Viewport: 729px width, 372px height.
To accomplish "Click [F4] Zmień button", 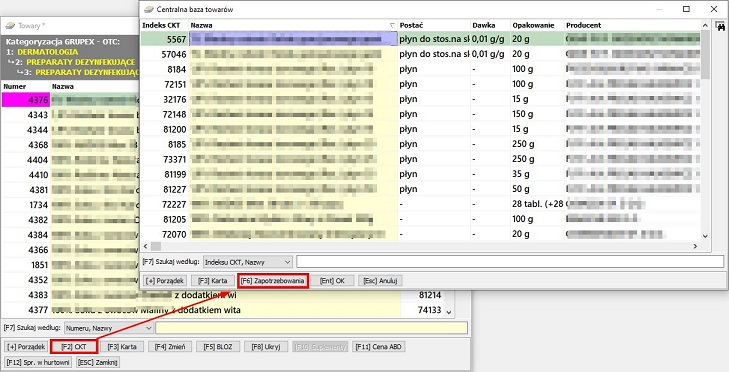I will click(x=170, y=347).
